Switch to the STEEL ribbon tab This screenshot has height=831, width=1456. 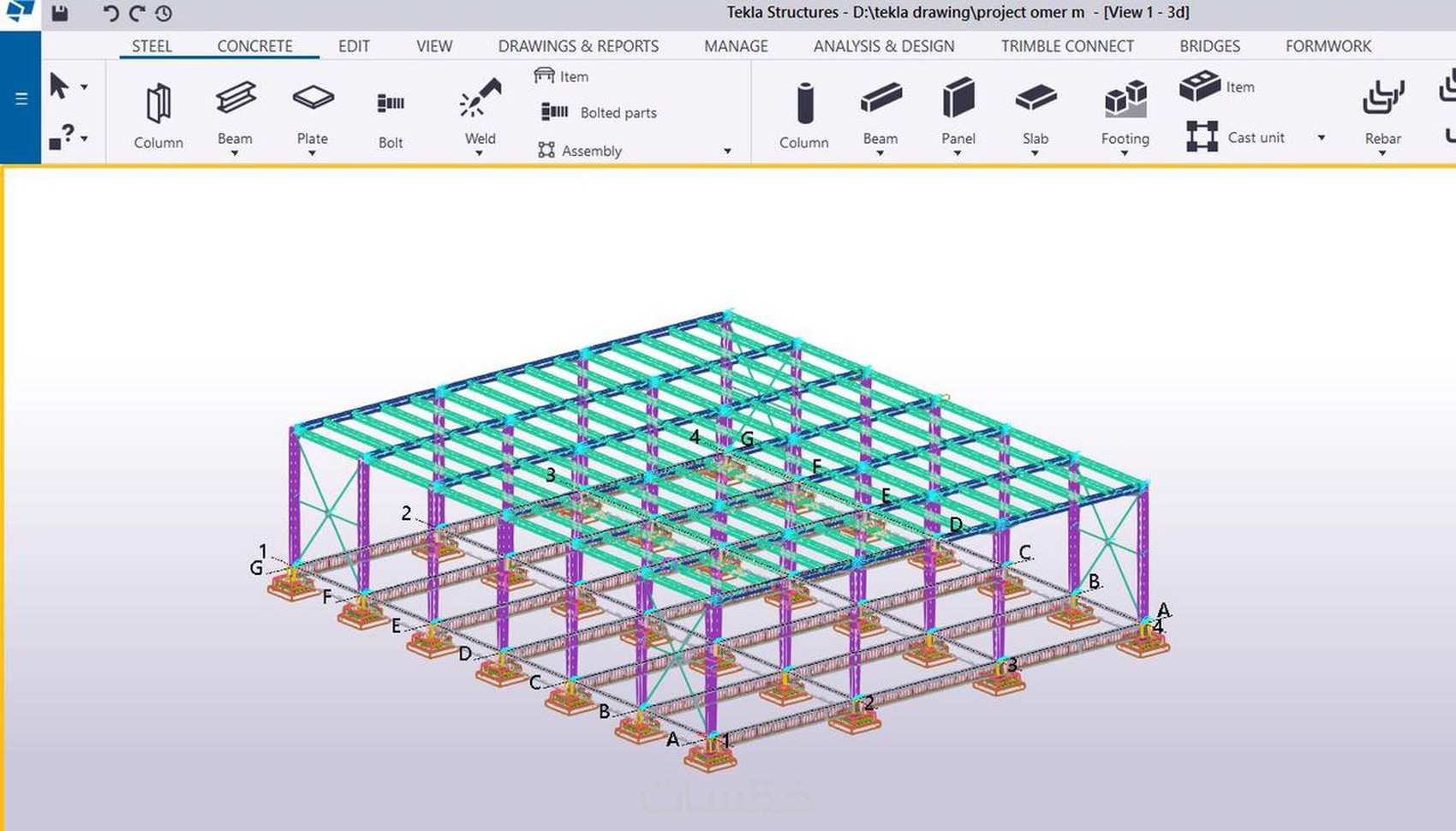click(152, 46)
